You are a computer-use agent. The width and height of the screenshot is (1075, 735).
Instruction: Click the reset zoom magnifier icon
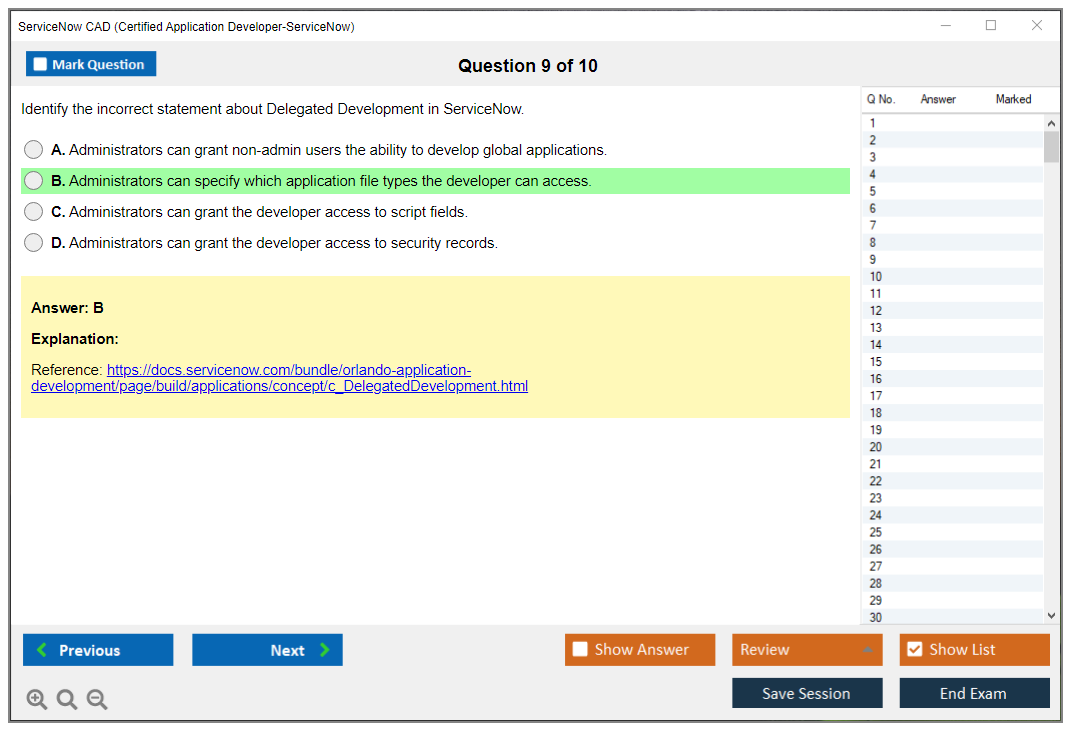(67, 699)
